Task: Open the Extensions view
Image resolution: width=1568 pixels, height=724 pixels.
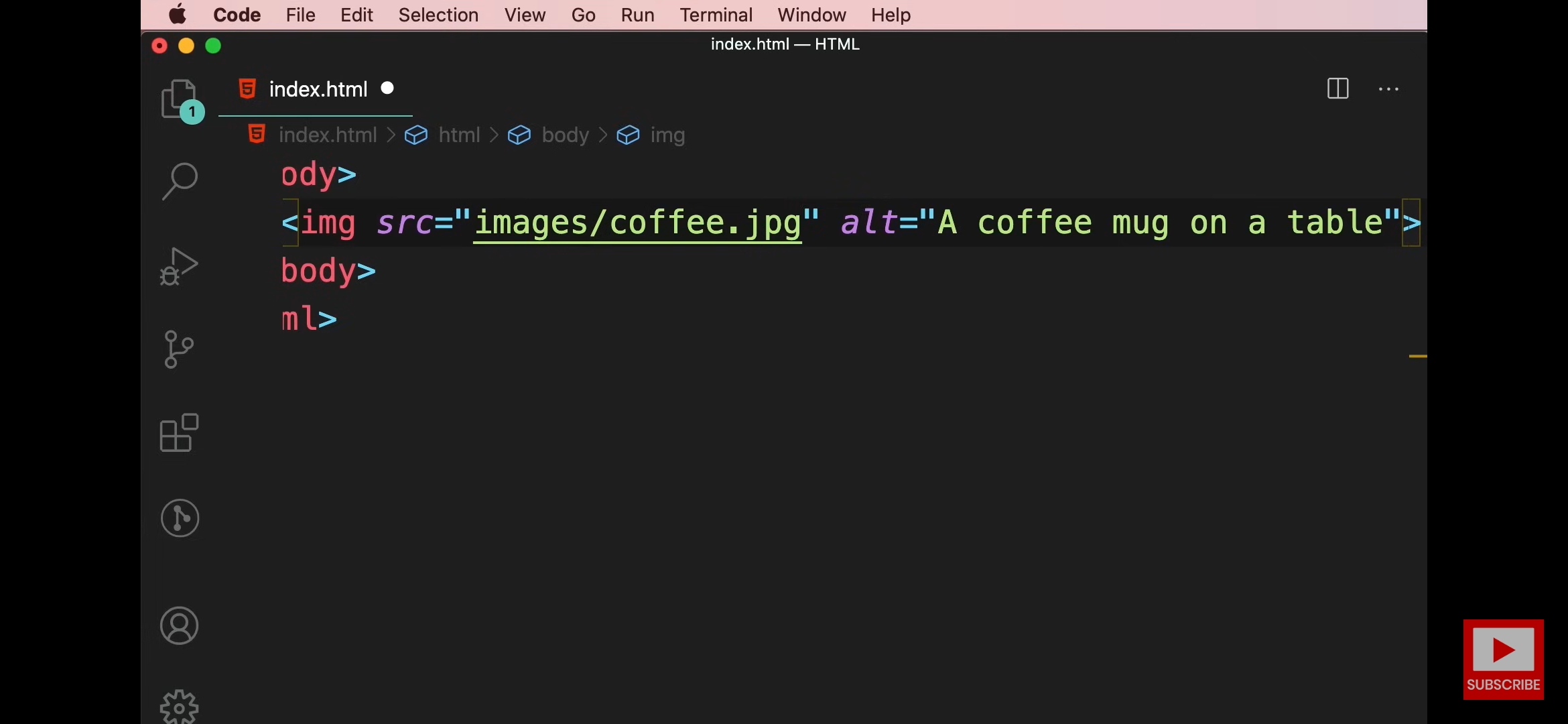Action: 180,433
